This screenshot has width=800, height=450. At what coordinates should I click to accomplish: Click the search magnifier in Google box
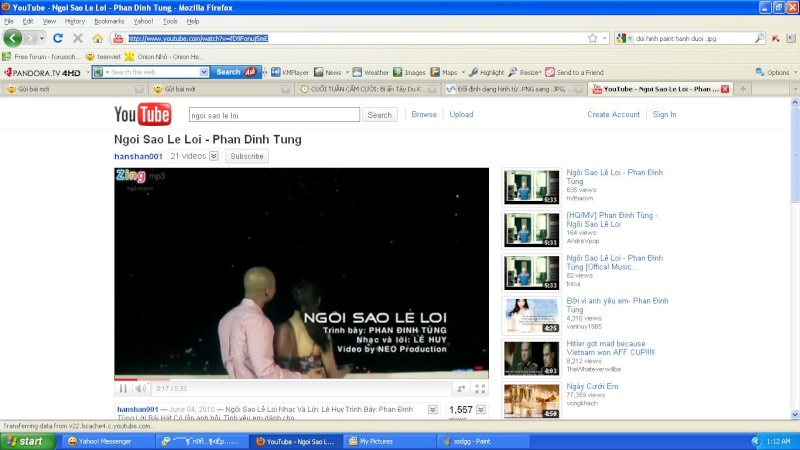coord(759,38)
